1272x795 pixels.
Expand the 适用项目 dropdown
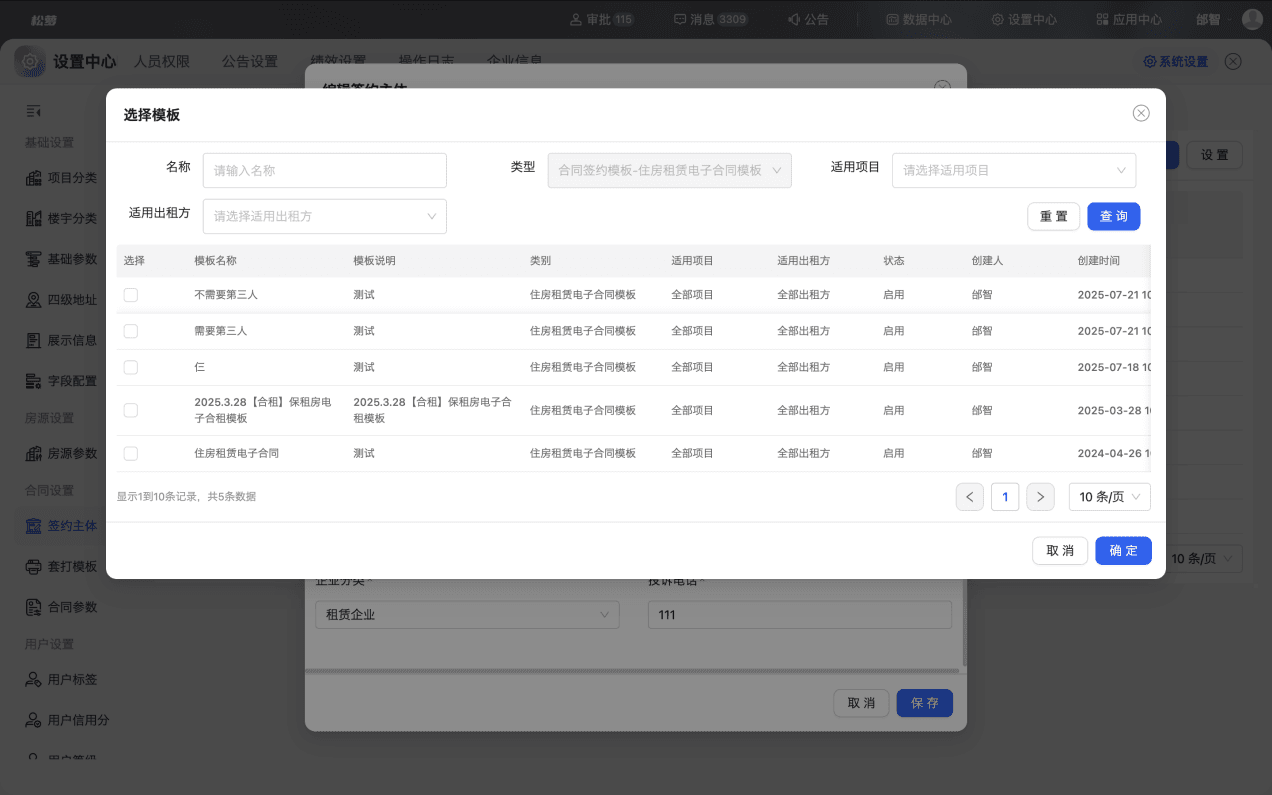click(1014, 170)
